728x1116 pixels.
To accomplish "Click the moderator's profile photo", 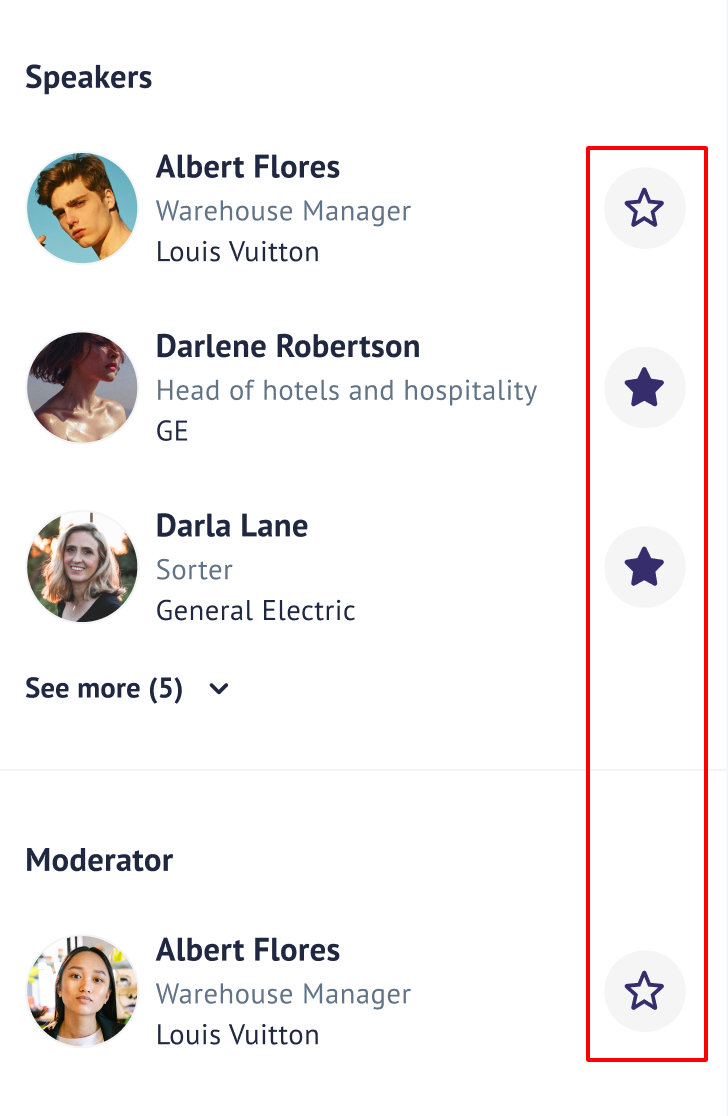I will coord(82,992).
